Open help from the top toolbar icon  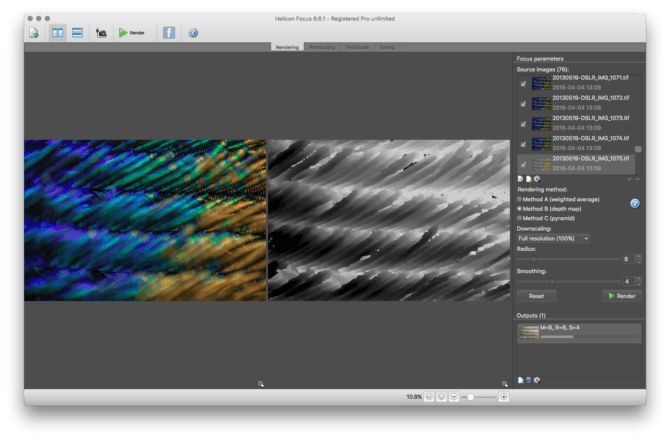pyautogui.click(x=193, y=33)
